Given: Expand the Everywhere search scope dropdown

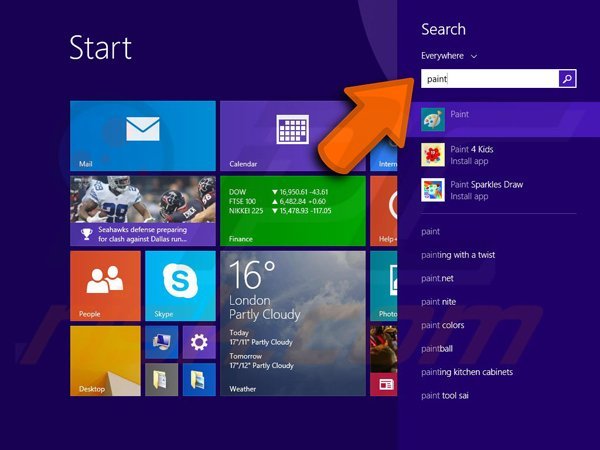Looking at the screenshot, I should click(x=449, y=56).
